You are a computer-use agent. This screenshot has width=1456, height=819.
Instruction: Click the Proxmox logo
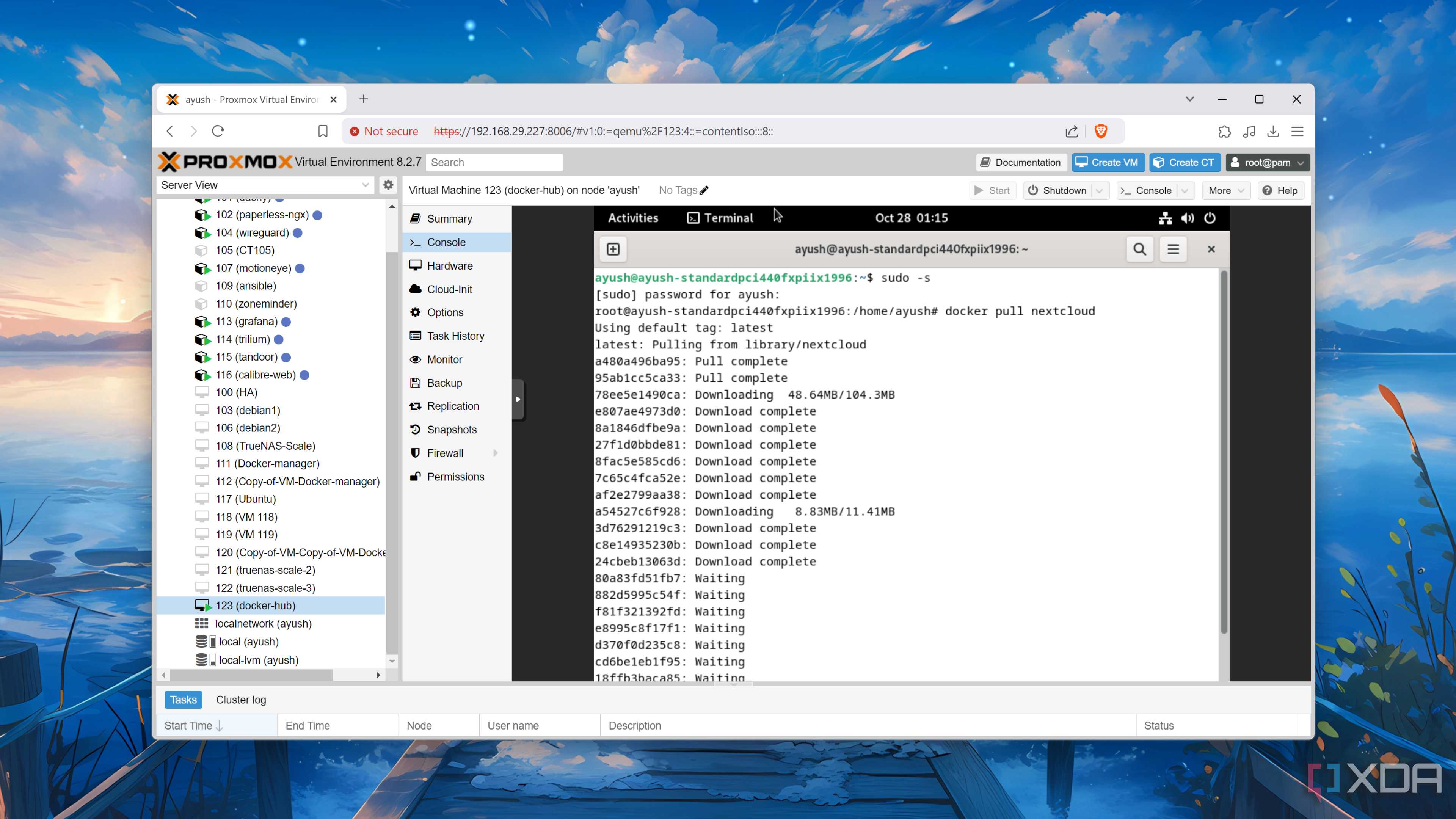(225, 162)
